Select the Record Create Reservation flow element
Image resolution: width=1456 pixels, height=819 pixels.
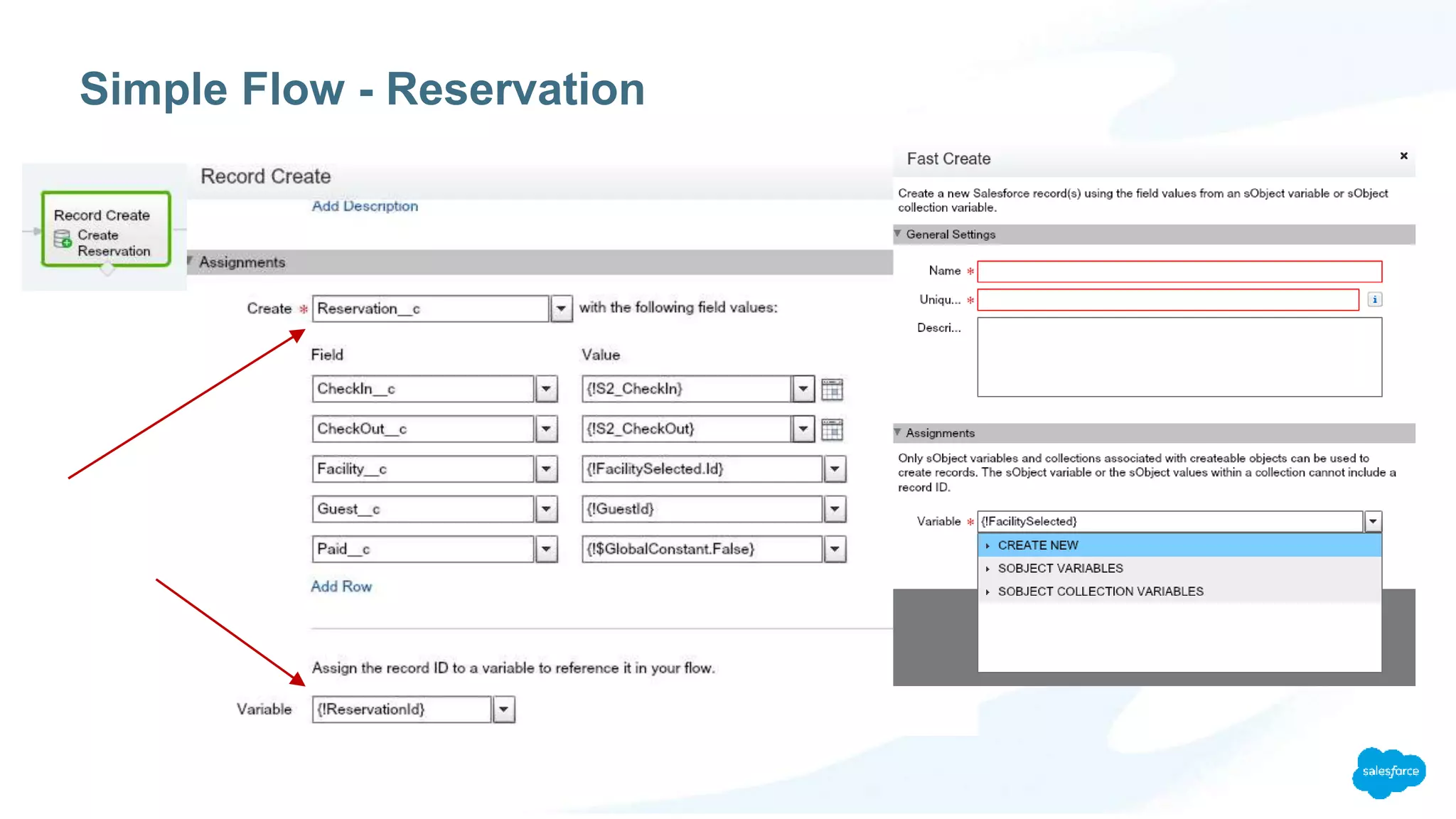106,229
